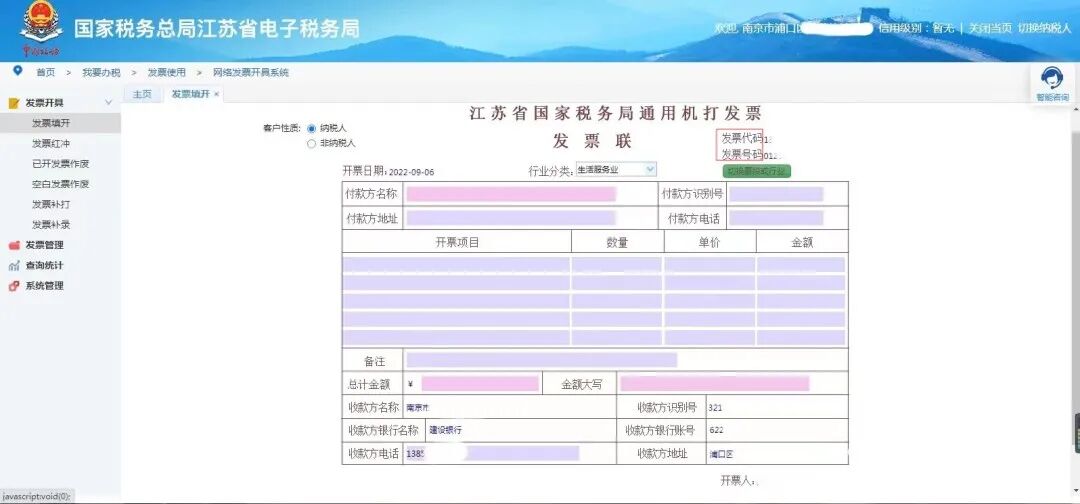This screenshot has width=1080, height=504.
Task: Expand 发票管理 section
Action: pyautogui.click(x=45, y=245)
